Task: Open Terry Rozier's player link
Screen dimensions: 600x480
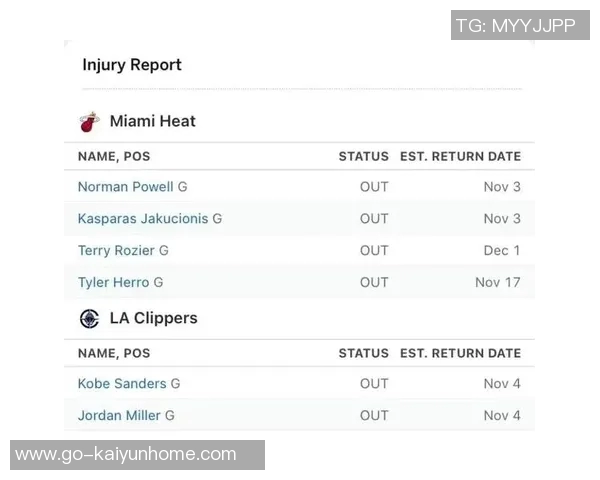Action: [x=117, y=251]
